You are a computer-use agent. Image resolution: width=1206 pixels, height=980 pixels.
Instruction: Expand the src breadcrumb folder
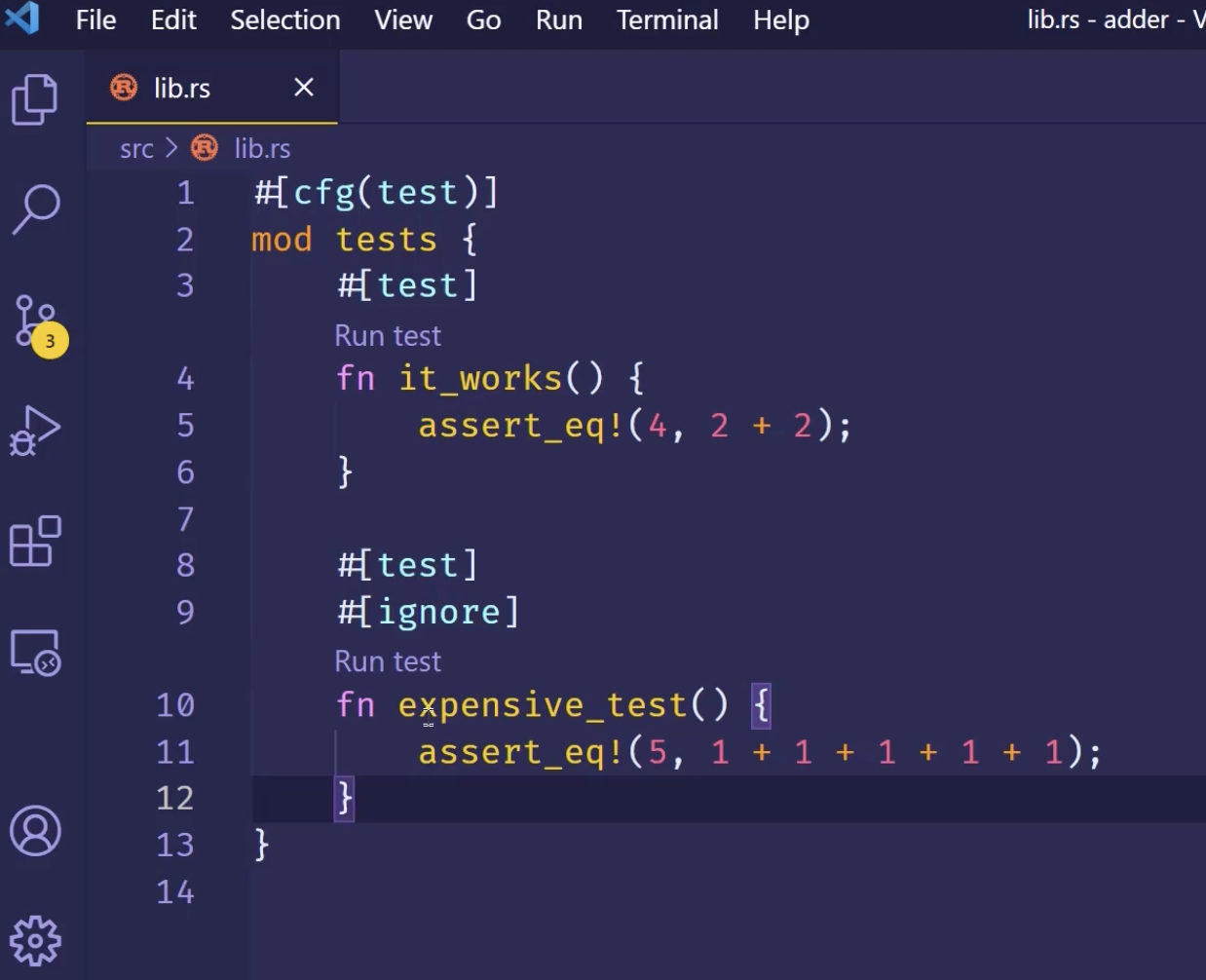point(136,149)
